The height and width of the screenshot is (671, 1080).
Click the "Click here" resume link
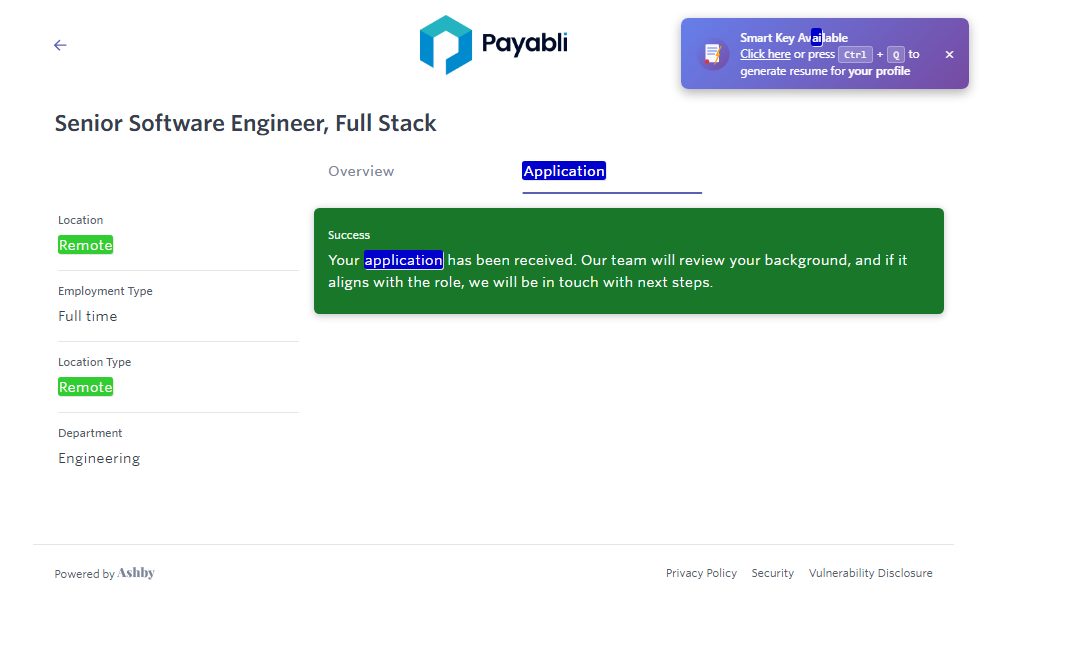pyautogui.click(x=765, y=54)
